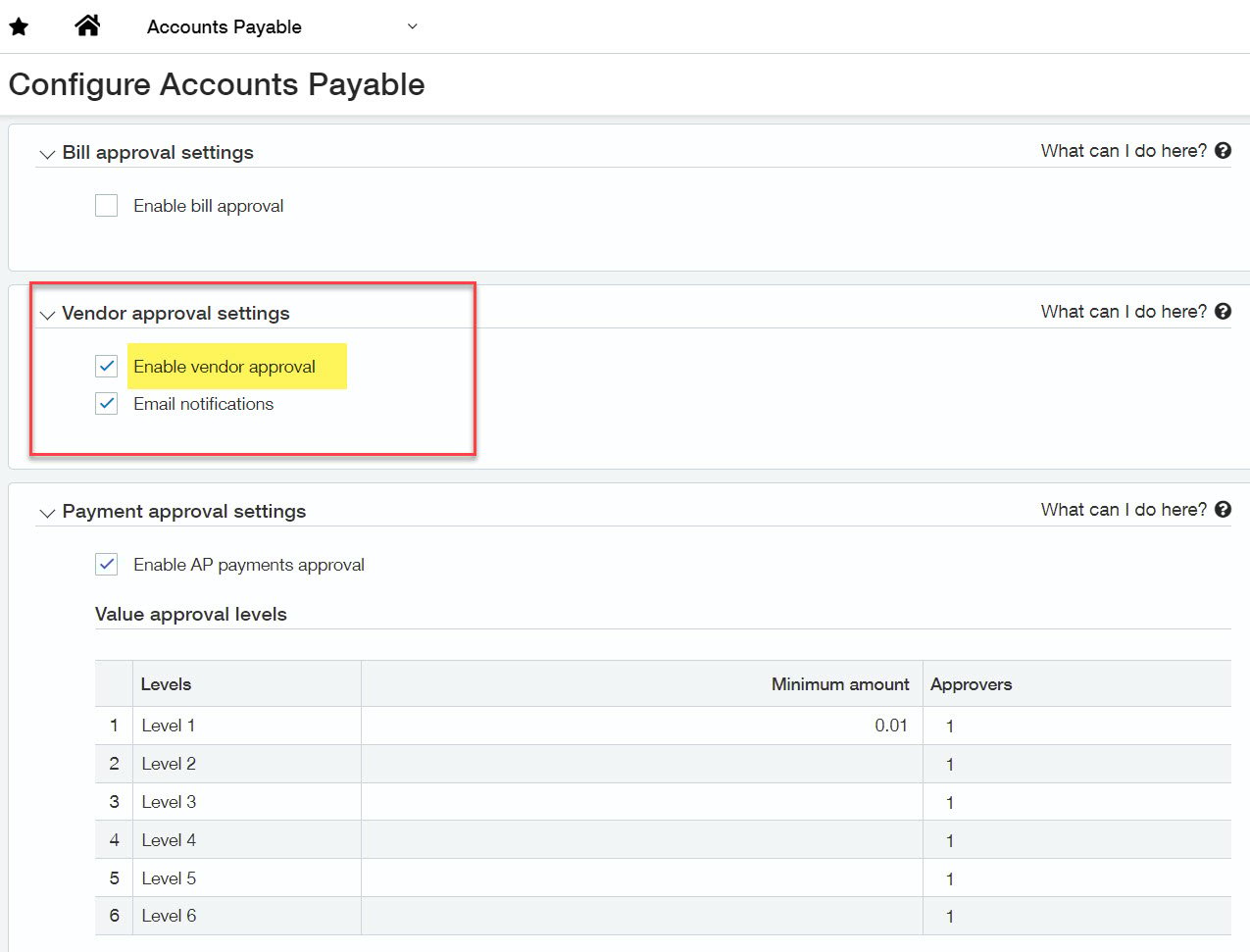Image resolution: width=1250 pixels, height=952 pixels.
Task: Click the Minimum amount column header
Action: click(839, 684)
